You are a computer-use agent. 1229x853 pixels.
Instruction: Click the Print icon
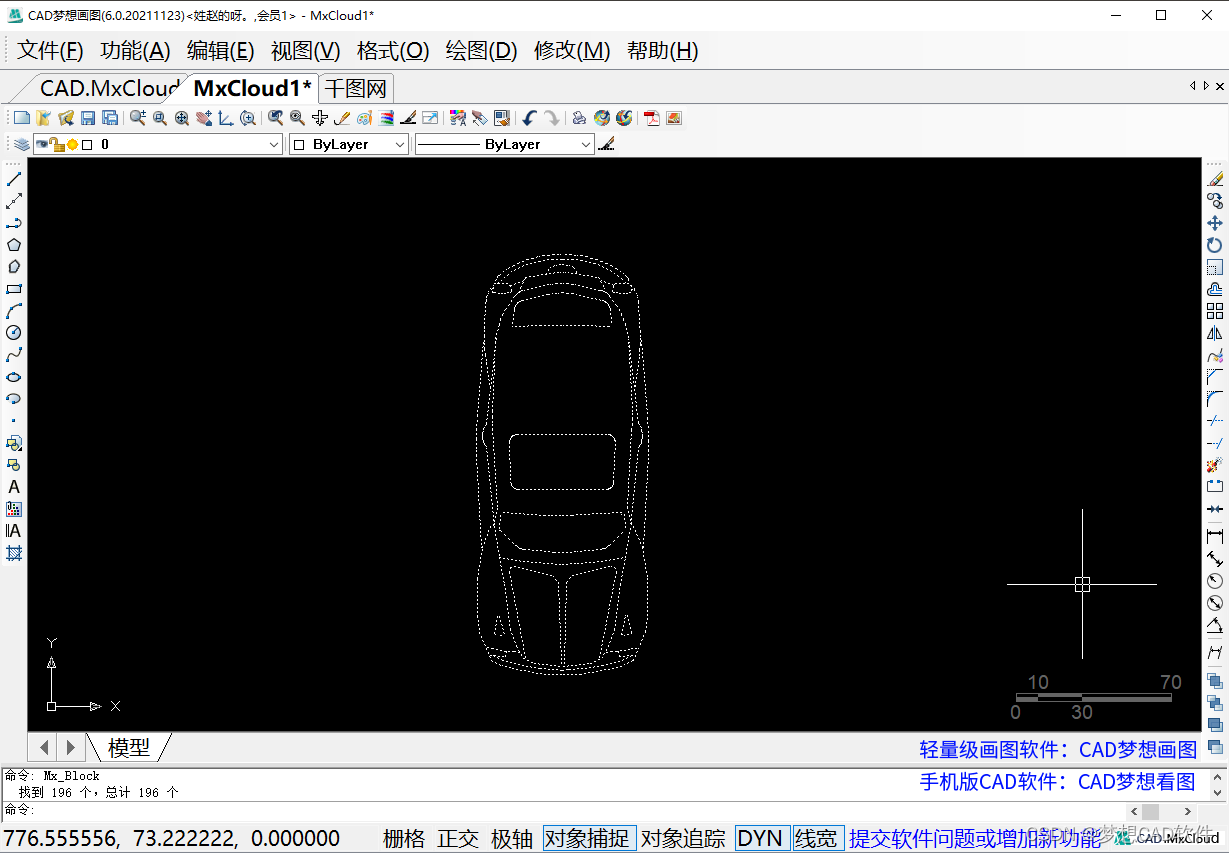point(579,118)
